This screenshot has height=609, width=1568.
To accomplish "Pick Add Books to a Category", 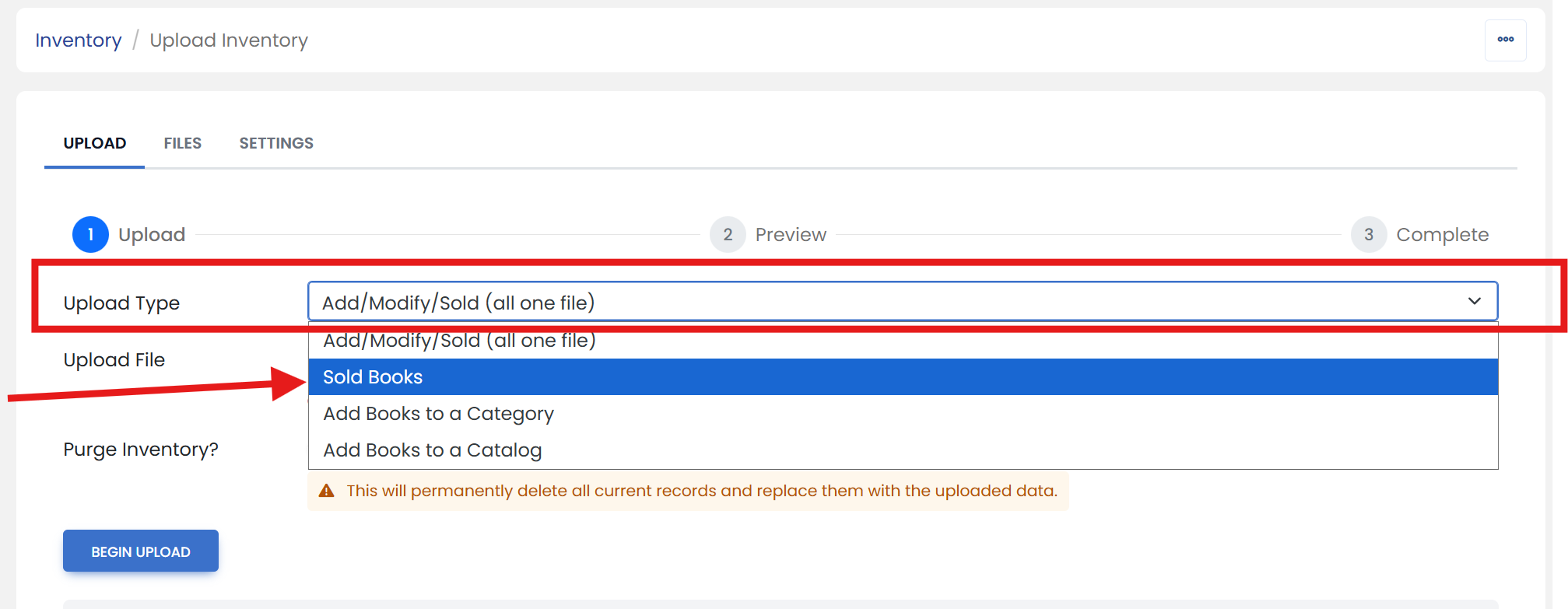I will 903,413.
